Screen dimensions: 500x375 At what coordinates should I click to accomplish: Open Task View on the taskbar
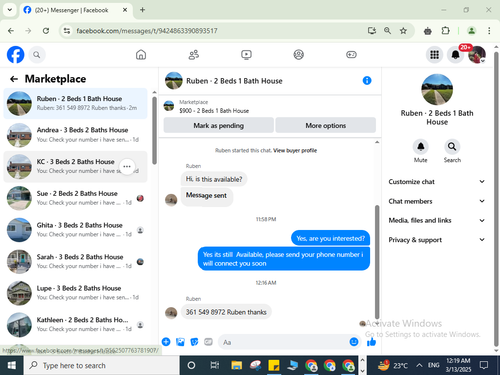[214, 365]
